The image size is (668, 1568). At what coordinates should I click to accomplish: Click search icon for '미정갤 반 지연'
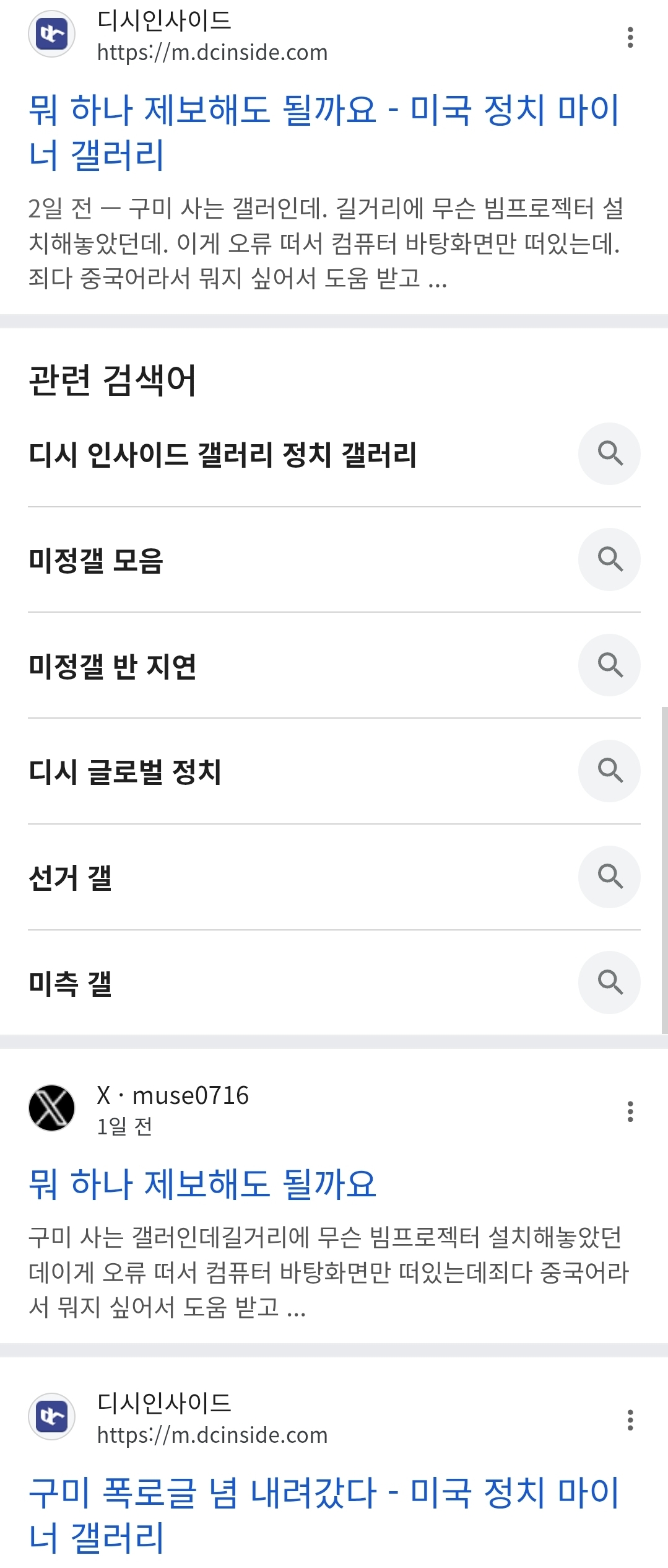tap(609, 665)
